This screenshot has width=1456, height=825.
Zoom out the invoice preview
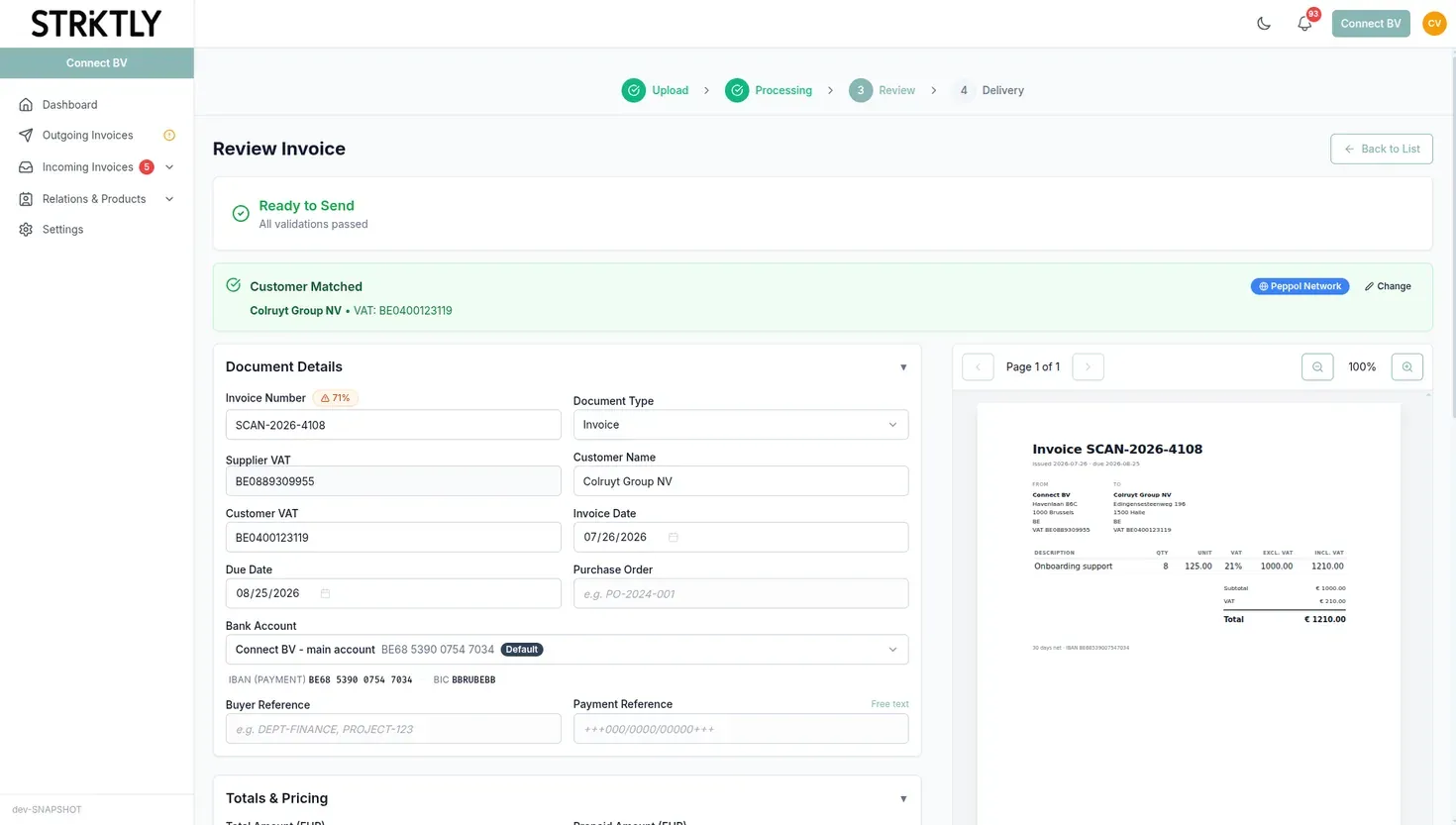1317,367
